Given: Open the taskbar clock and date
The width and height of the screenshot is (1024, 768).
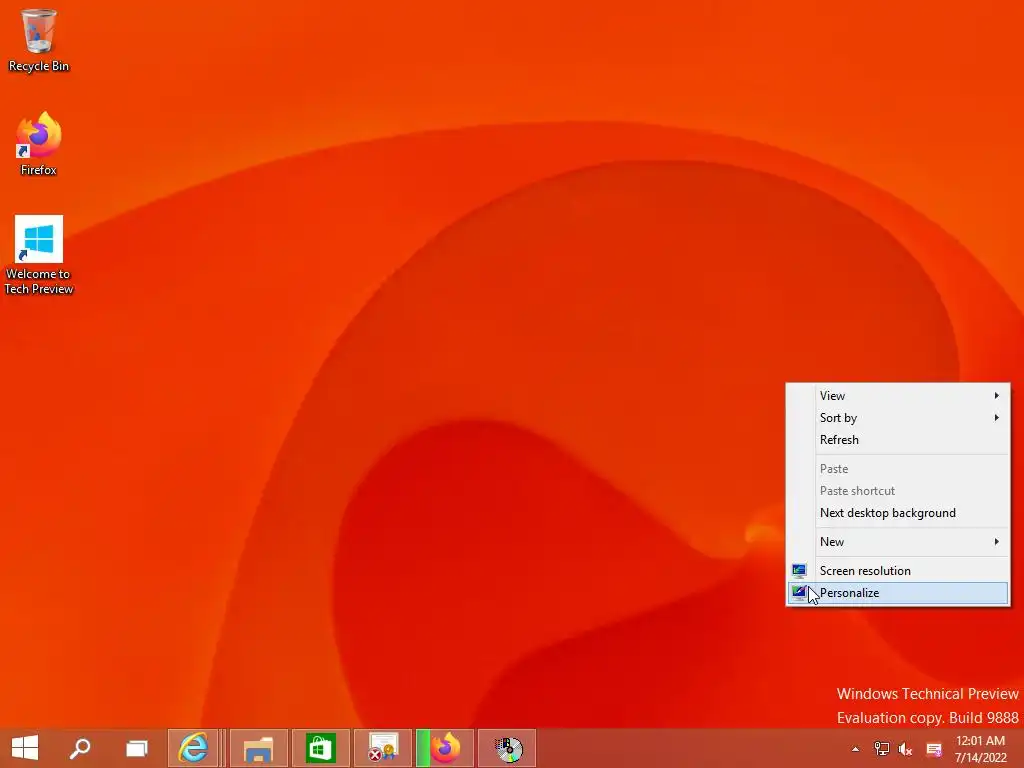Looking at the screenshot, I should coord(980,749).
